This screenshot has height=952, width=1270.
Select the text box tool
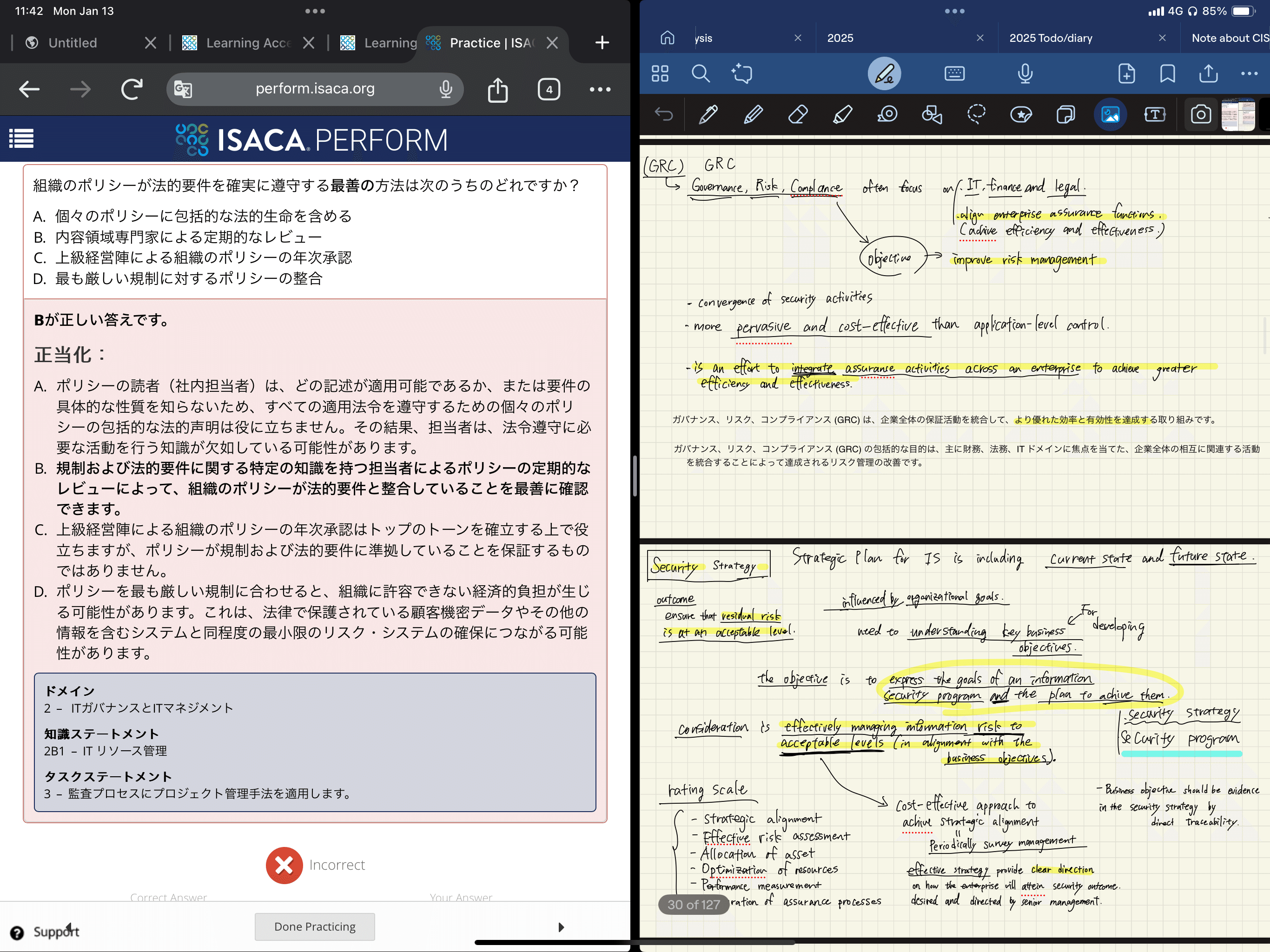[1155, 114]
